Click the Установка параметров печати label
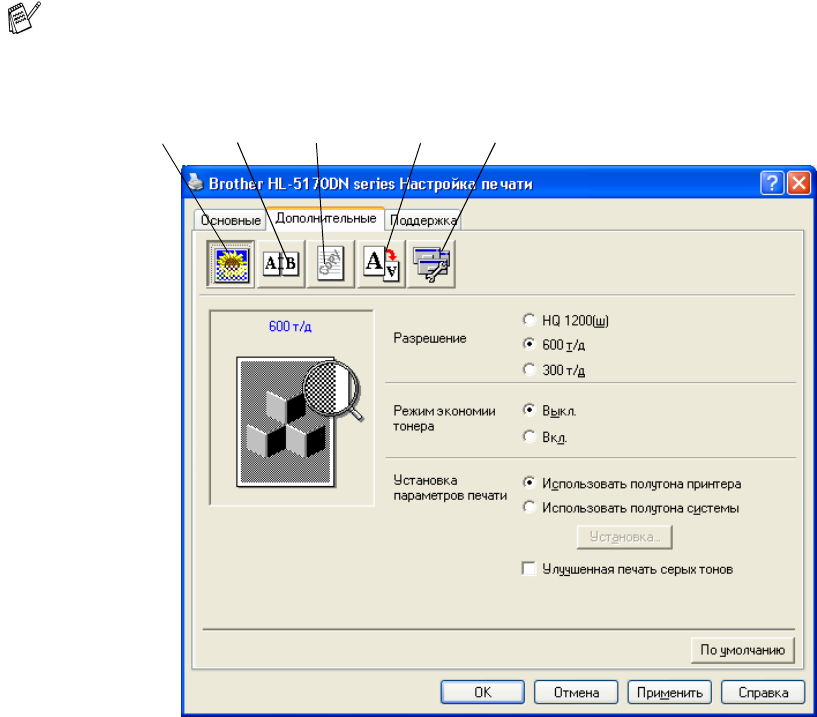The width and height of the screenshot is (817, 717). click(x=450, y=488)
